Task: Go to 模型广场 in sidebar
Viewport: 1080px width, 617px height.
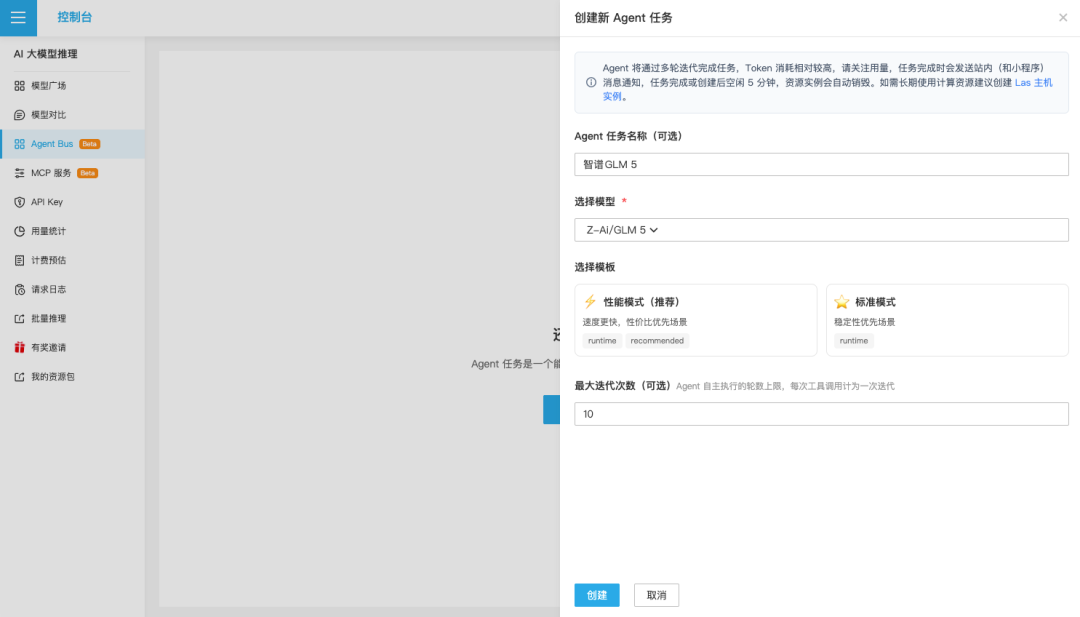Action: [x=72, y=86]
